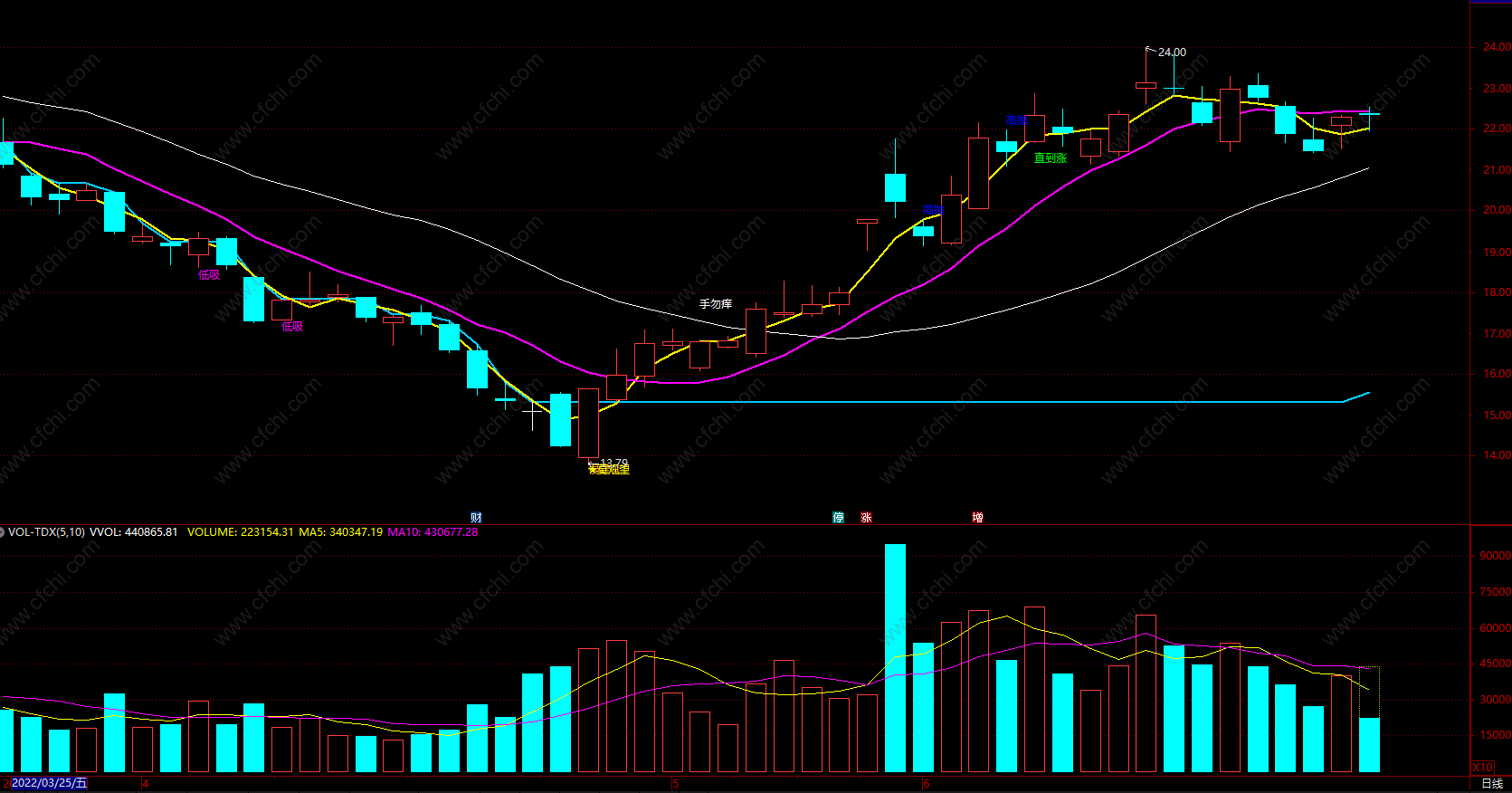Click the 手勿库 annotation on chart
This screenshot has height=793, width=1512.
716,304
